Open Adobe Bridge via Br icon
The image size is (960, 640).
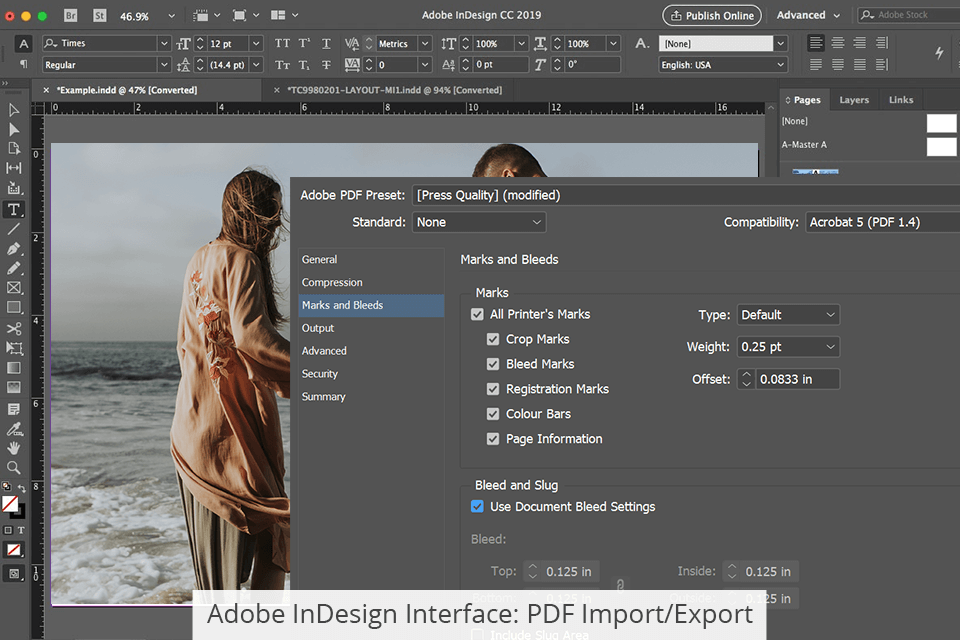(71, 15)
